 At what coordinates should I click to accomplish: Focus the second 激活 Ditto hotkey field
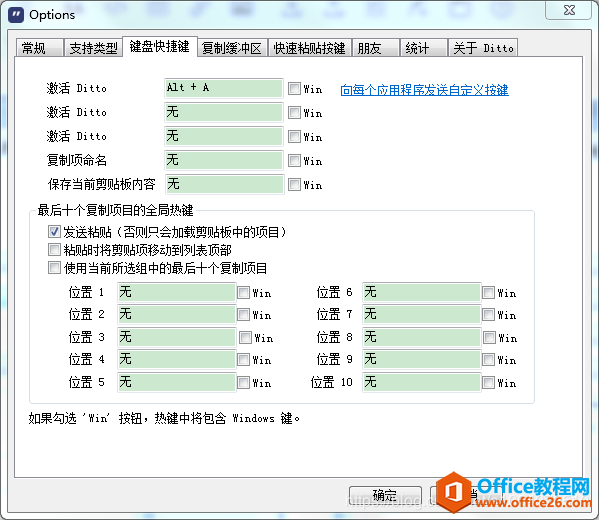point(224,112)
